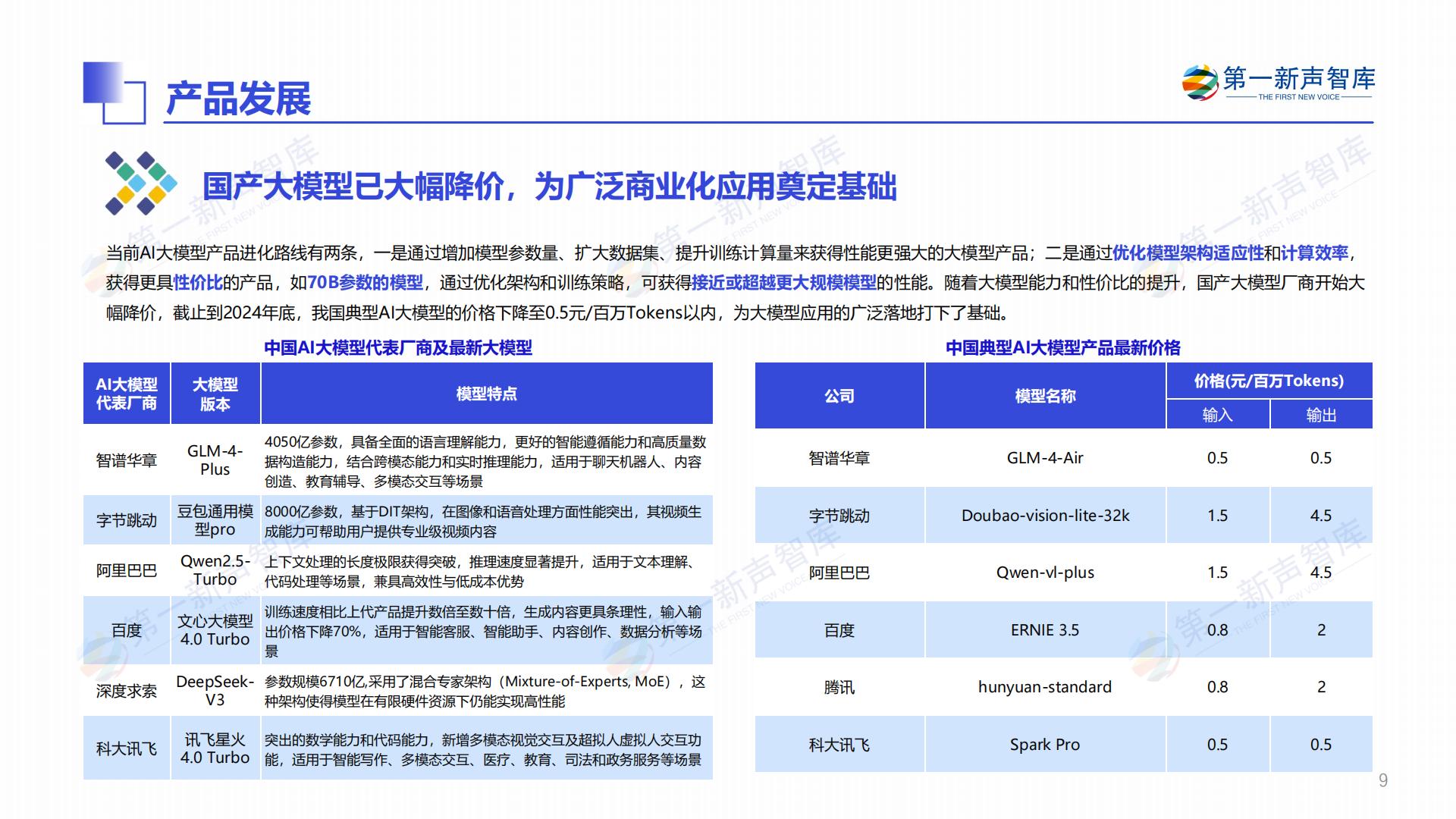Select DeepSeek-V3 cell
Viewport: 1456px width, 819px height.
(x=215, y=690)
